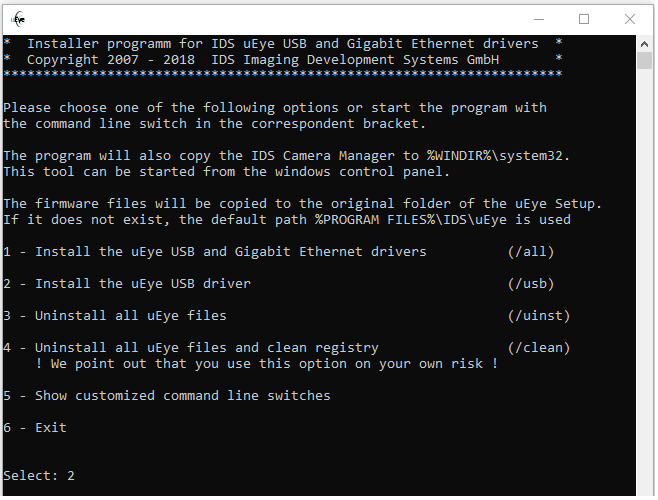Click option 3 Uninstall all uEye files
The height and width of the screenshot is (500, 658).
coord(115,316)
